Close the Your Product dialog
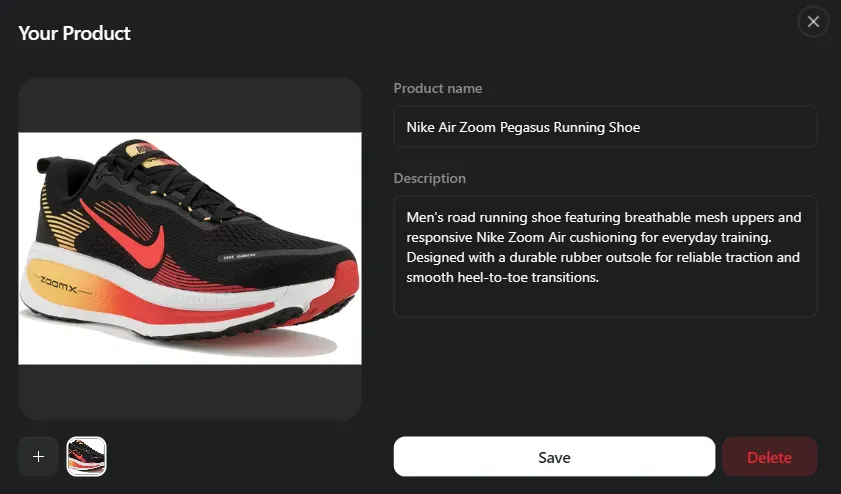The image size is (841, 494). click(x=813, y=21)
